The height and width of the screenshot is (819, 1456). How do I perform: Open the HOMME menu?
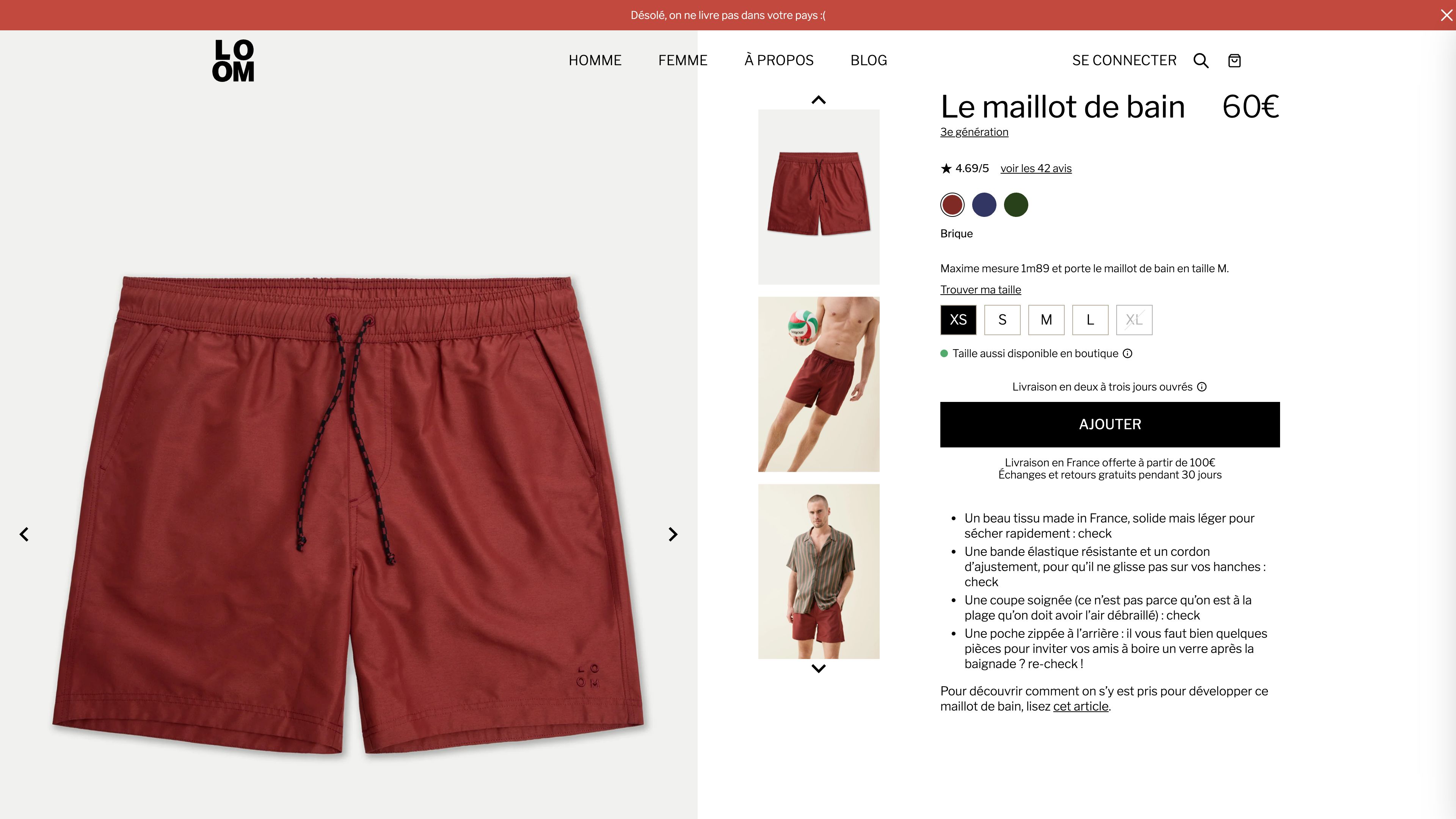pyautogui.click(x=595, y=60)
